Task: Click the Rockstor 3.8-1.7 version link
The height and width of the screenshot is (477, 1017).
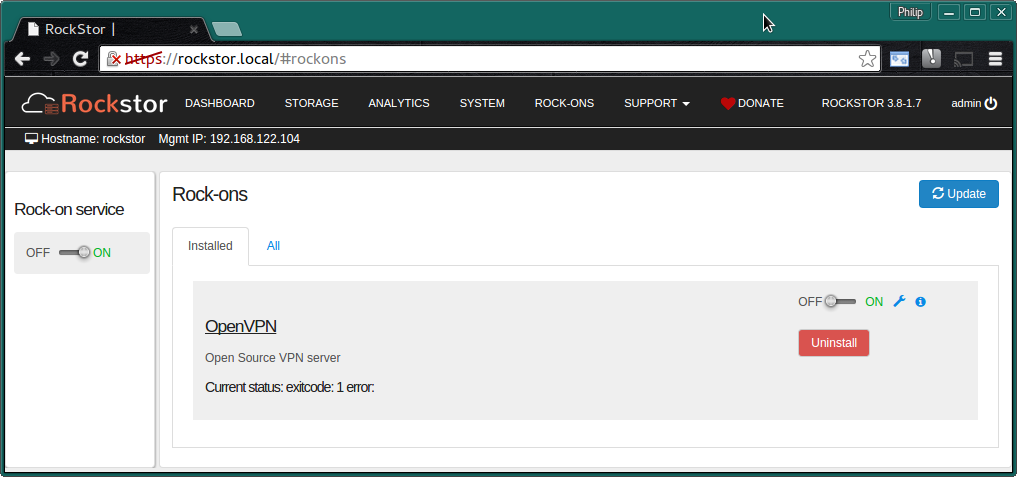Action: point(871,103)
